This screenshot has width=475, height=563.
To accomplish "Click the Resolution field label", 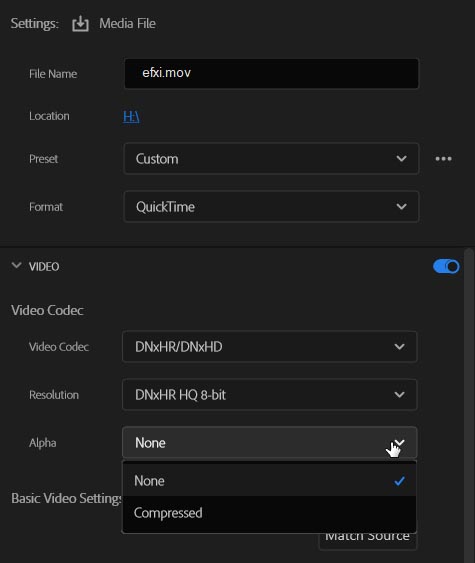I will coord(54,395).
